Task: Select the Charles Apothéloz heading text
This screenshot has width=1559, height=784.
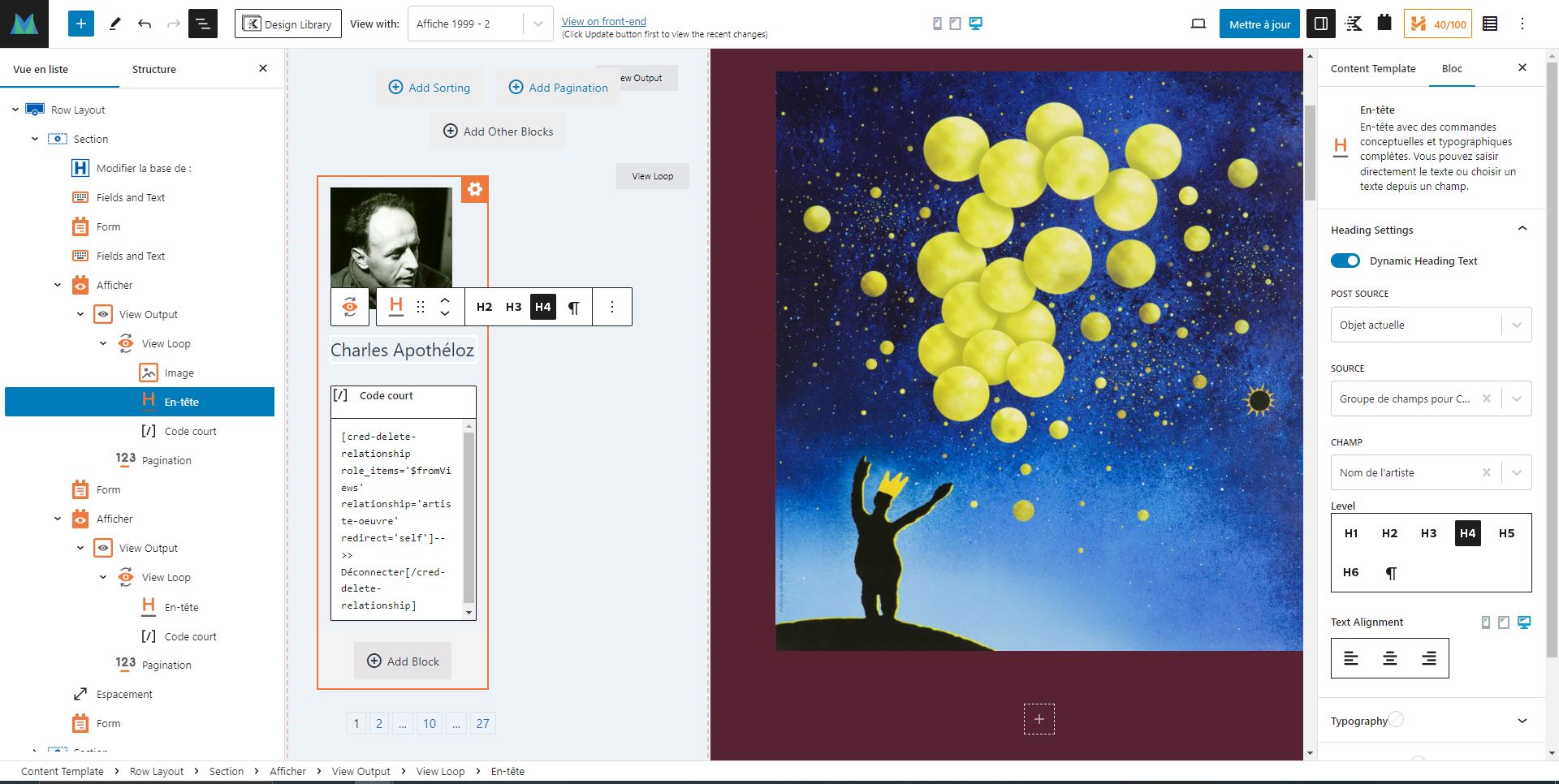Action: click(402, 350)
